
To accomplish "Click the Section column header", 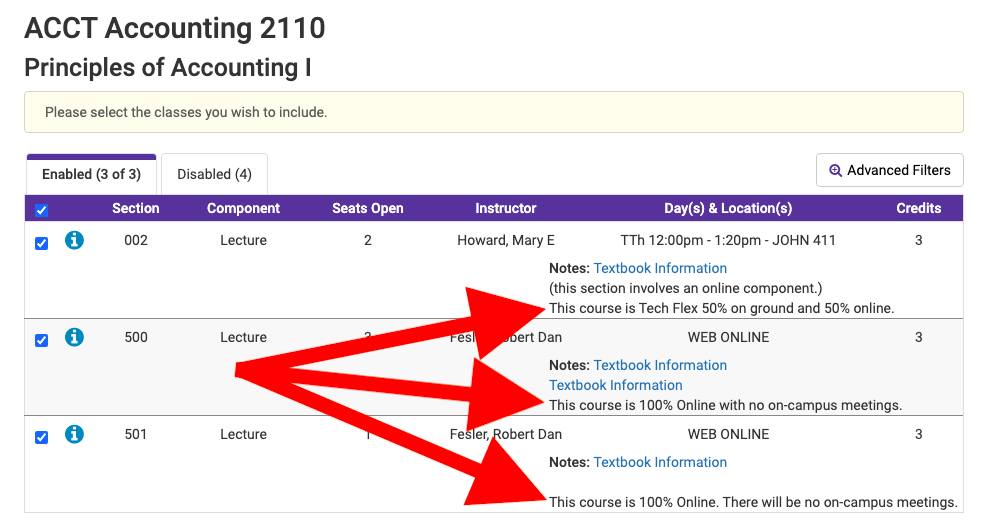I will click(x=136, y=209).
